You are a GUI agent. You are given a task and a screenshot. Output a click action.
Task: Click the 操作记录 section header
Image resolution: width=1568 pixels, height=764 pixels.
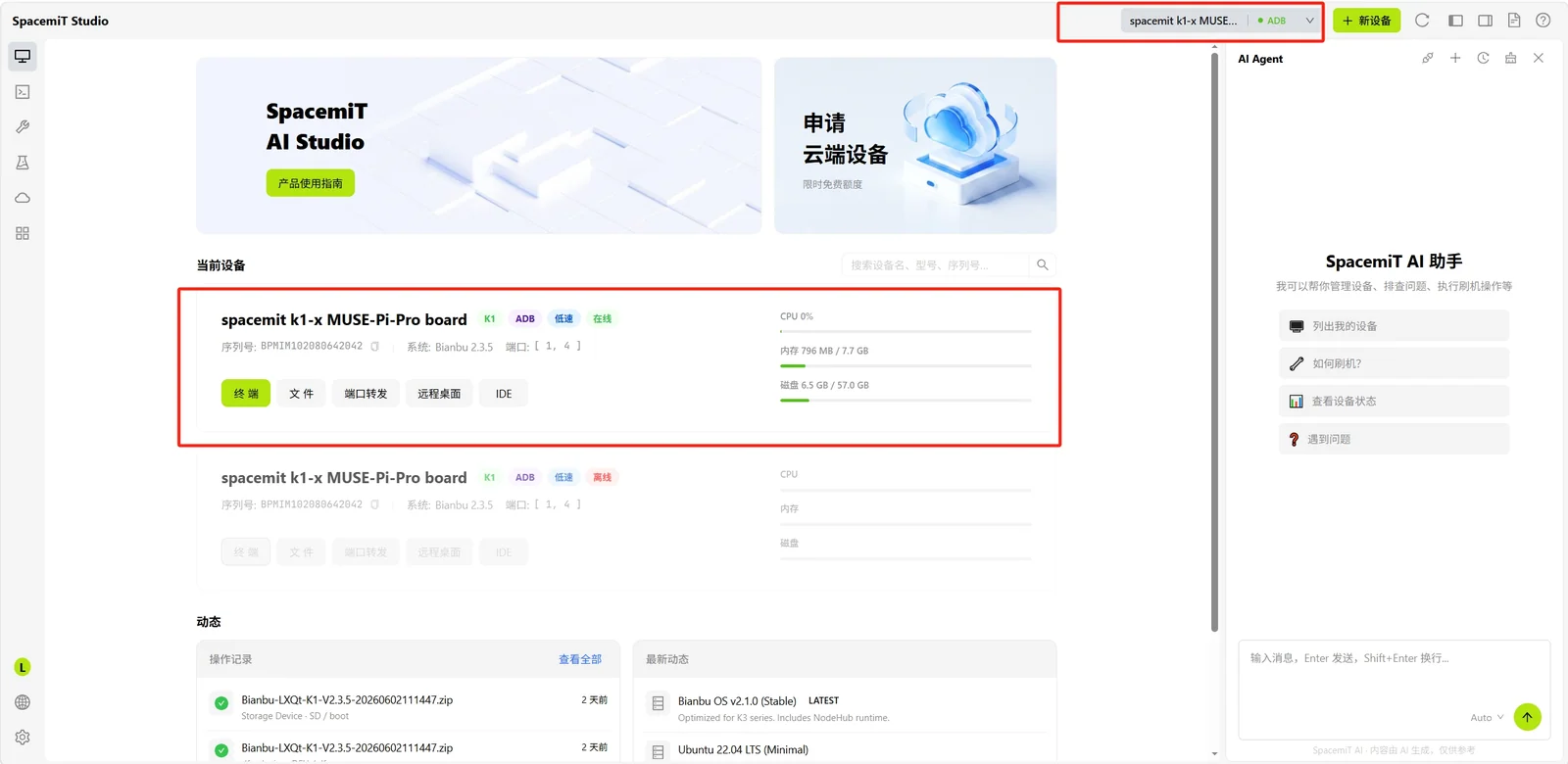tap(231, 660)
